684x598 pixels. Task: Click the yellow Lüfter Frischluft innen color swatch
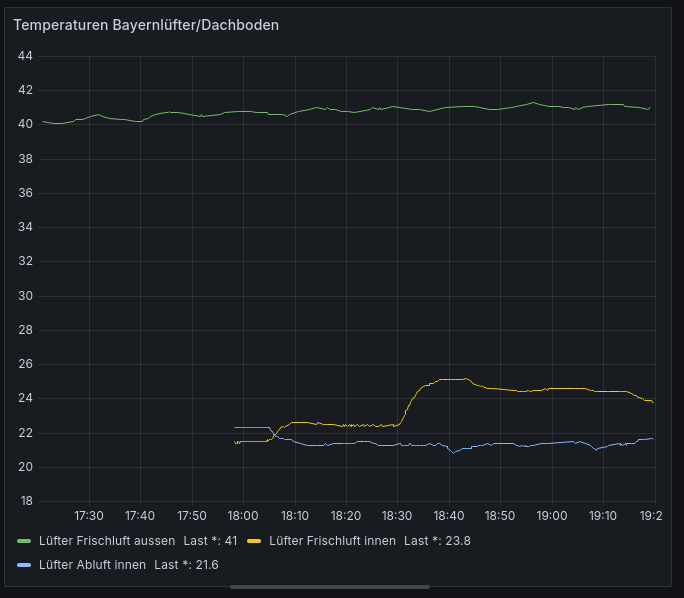254,541
